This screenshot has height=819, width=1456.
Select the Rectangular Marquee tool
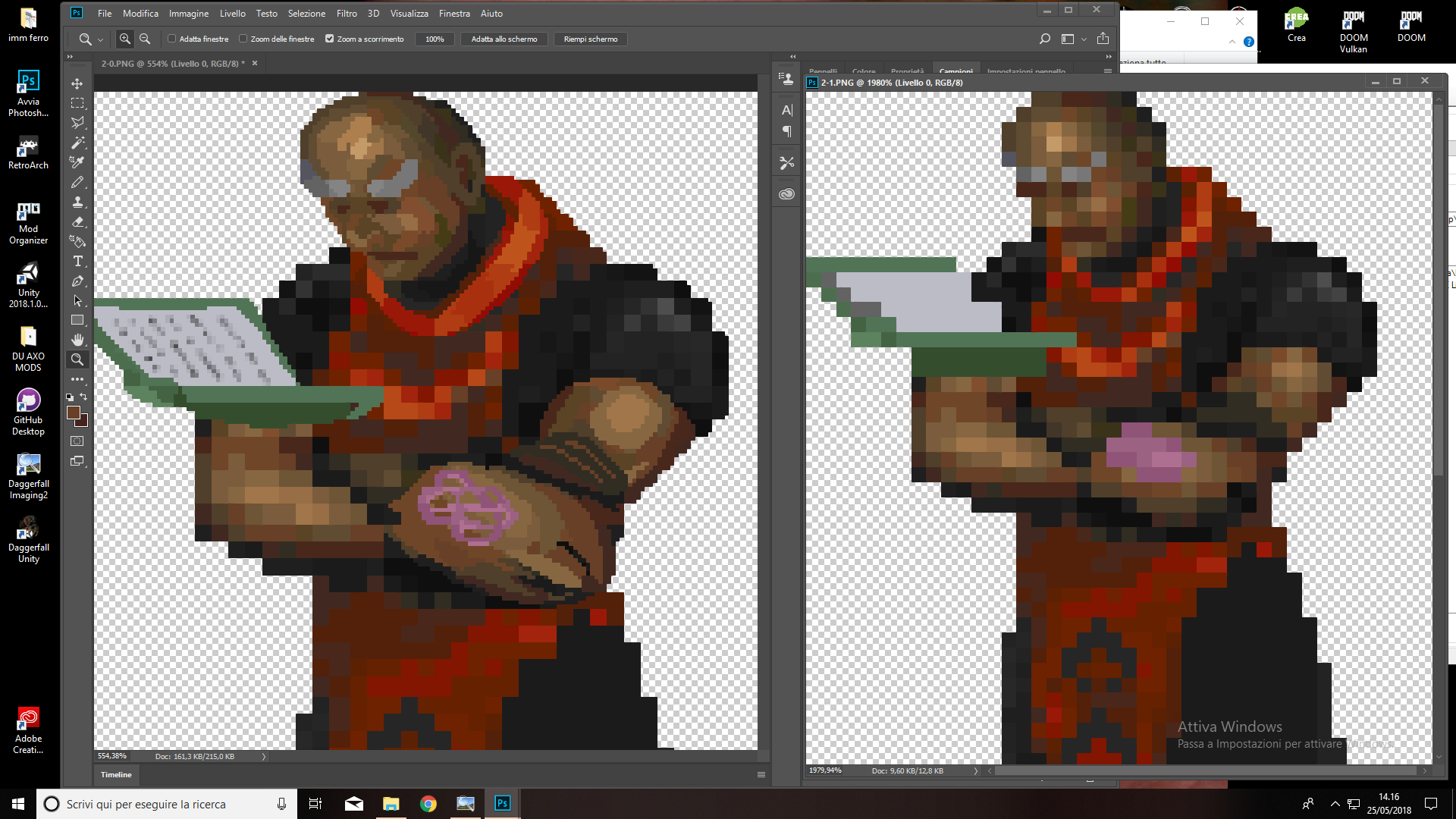coord(77,103)
